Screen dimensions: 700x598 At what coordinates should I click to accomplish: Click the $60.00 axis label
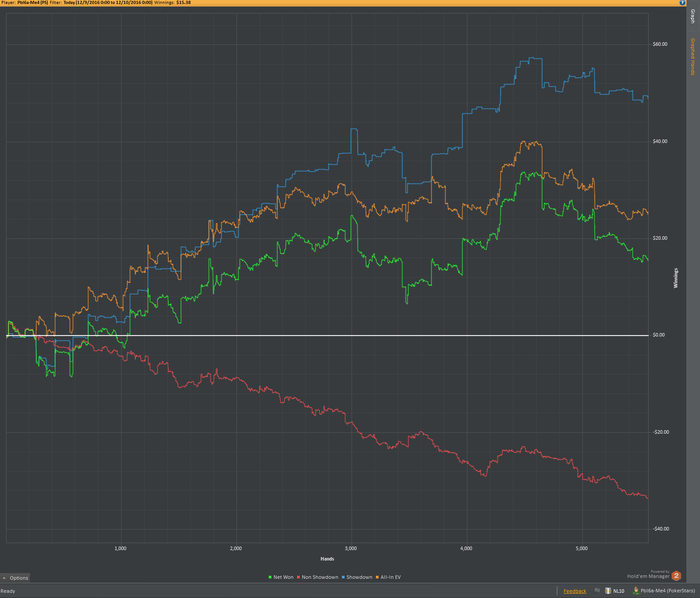point(660,44)
